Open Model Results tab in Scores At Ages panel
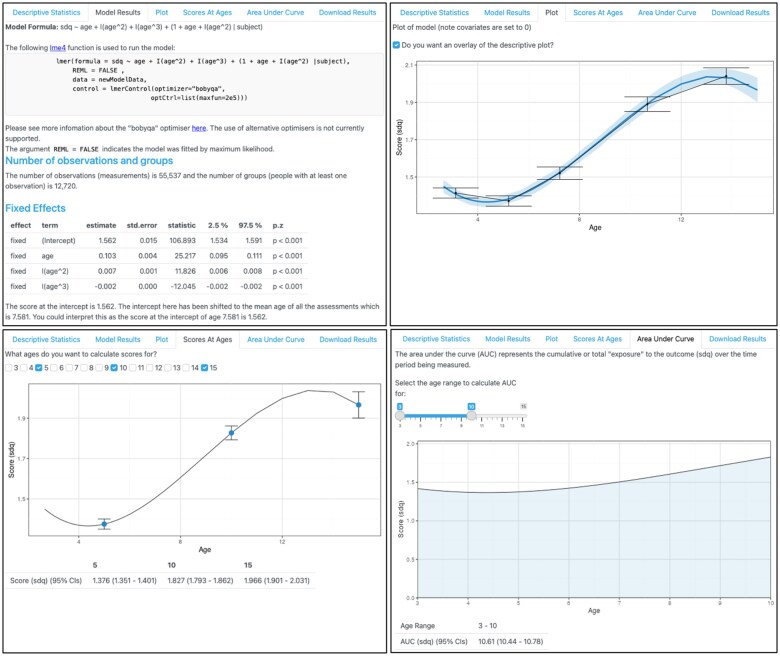This screenshot has width=780, height=656. click(x=117, y=339)
